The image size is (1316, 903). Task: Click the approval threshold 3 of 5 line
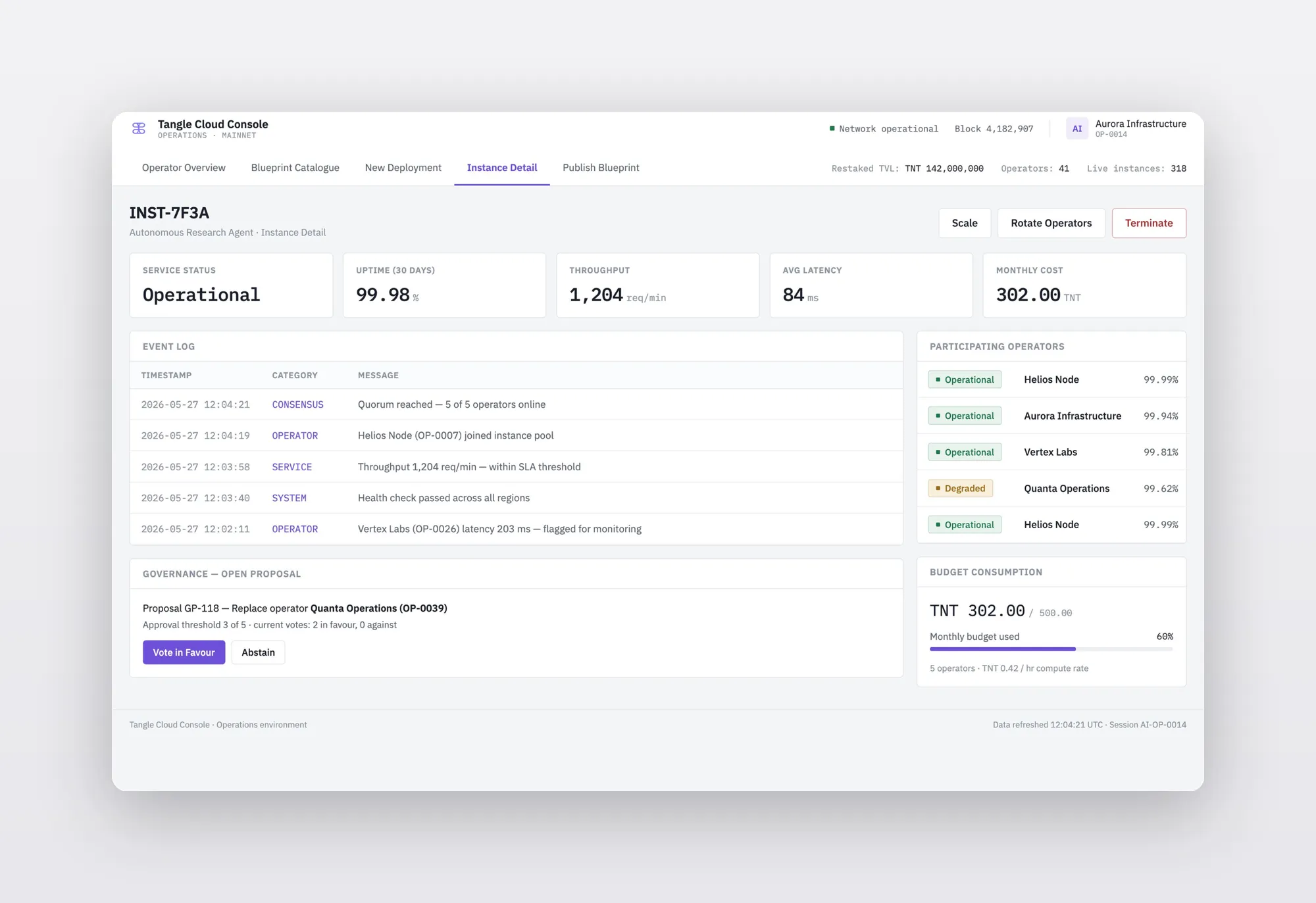[x=270, y=625]
